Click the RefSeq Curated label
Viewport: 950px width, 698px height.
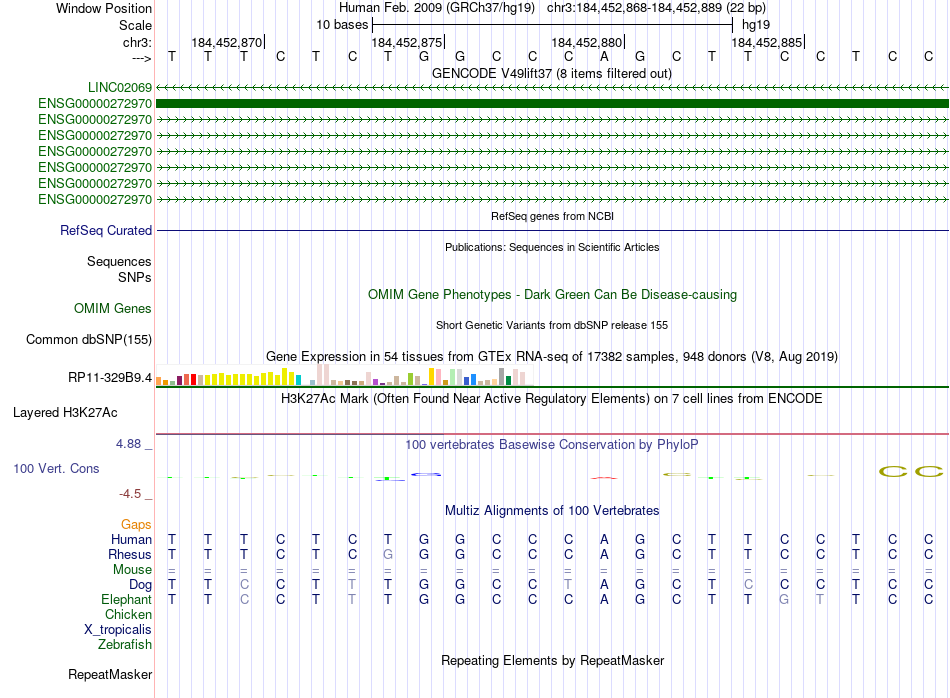106,230
